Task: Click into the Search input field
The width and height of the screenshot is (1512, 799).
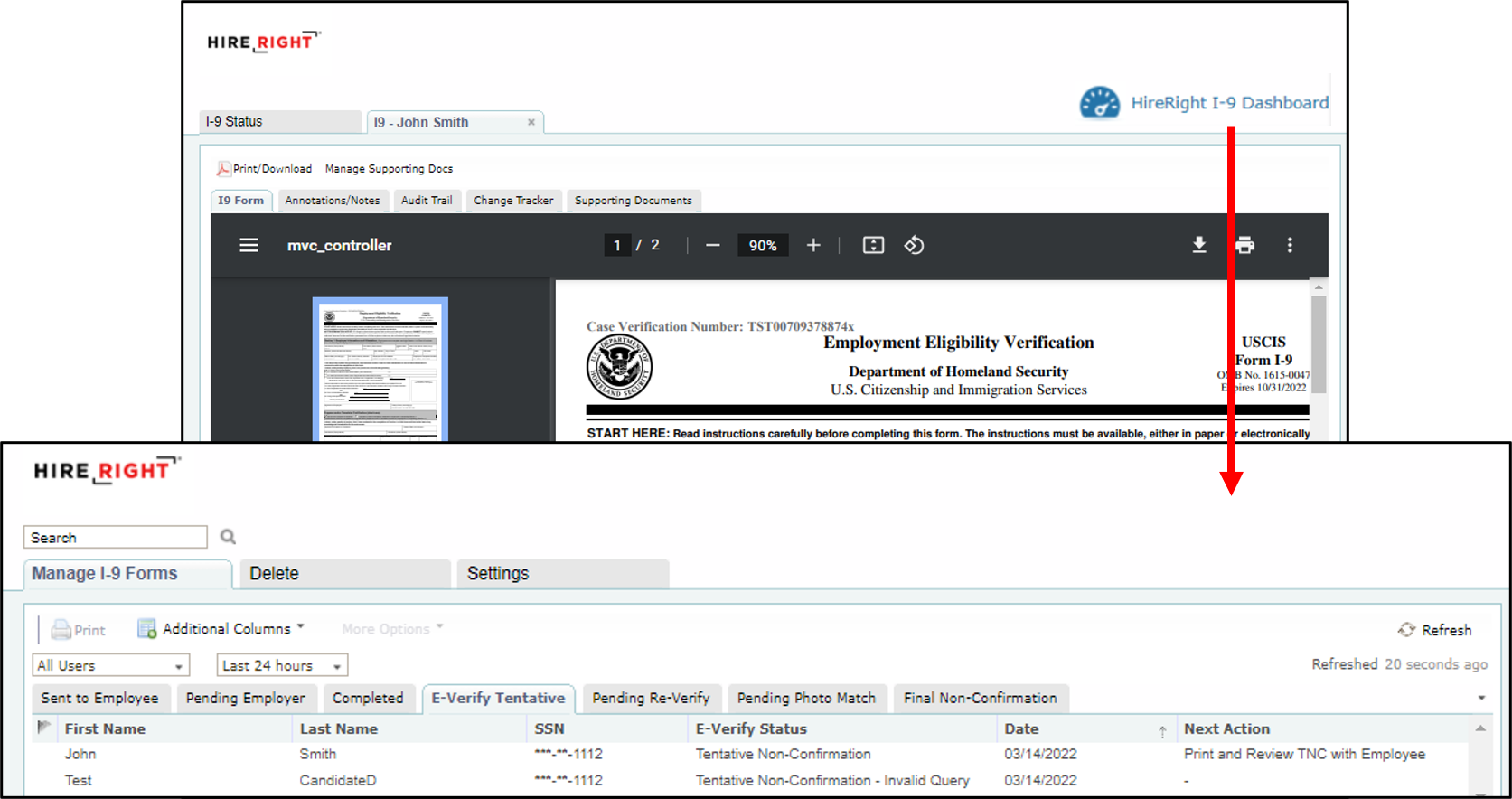Action: tap(116, 538)
